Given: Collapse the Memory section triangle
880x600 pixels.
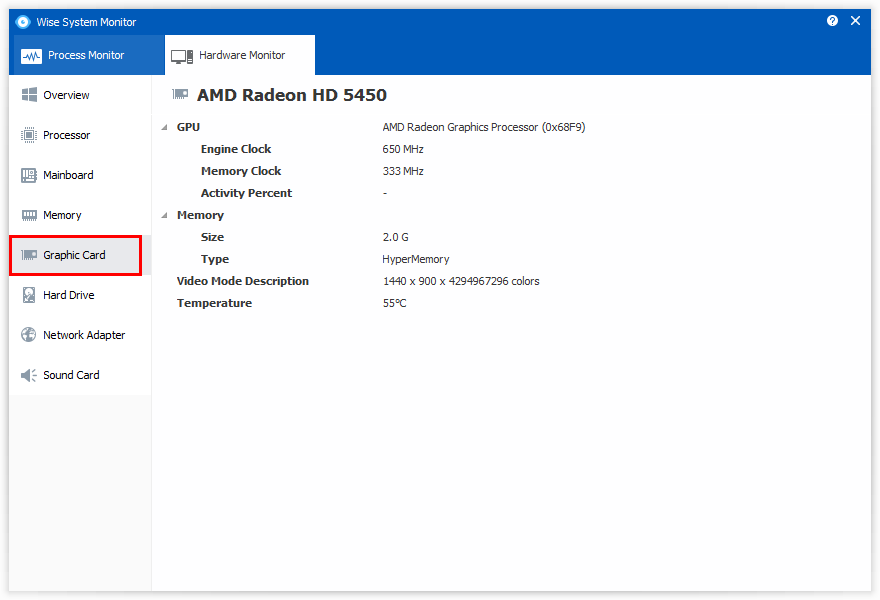Looking at the screenshot, I should point(165,216).
